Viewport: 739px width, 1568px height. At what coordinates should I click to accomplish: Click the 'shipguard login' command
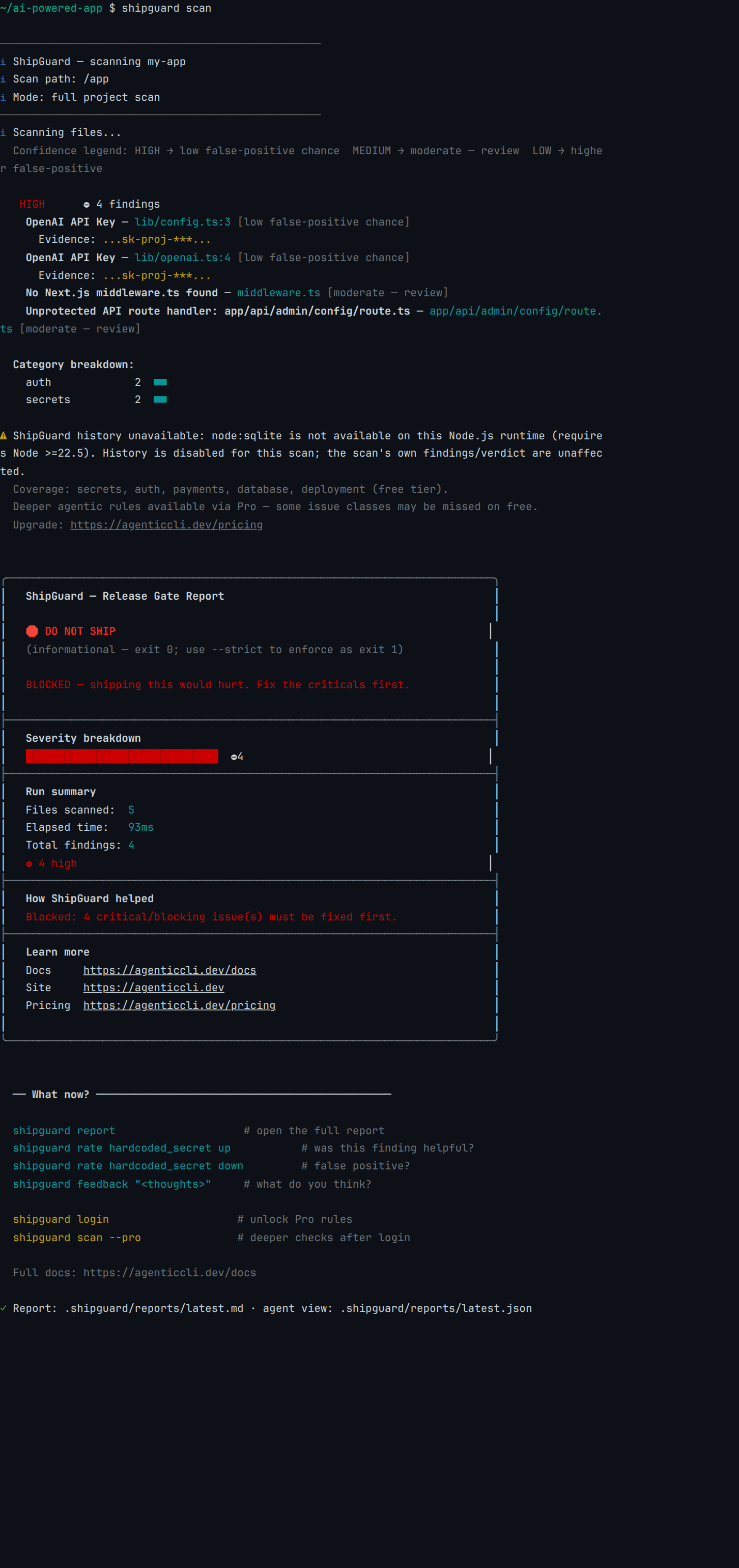point(61,1219)
